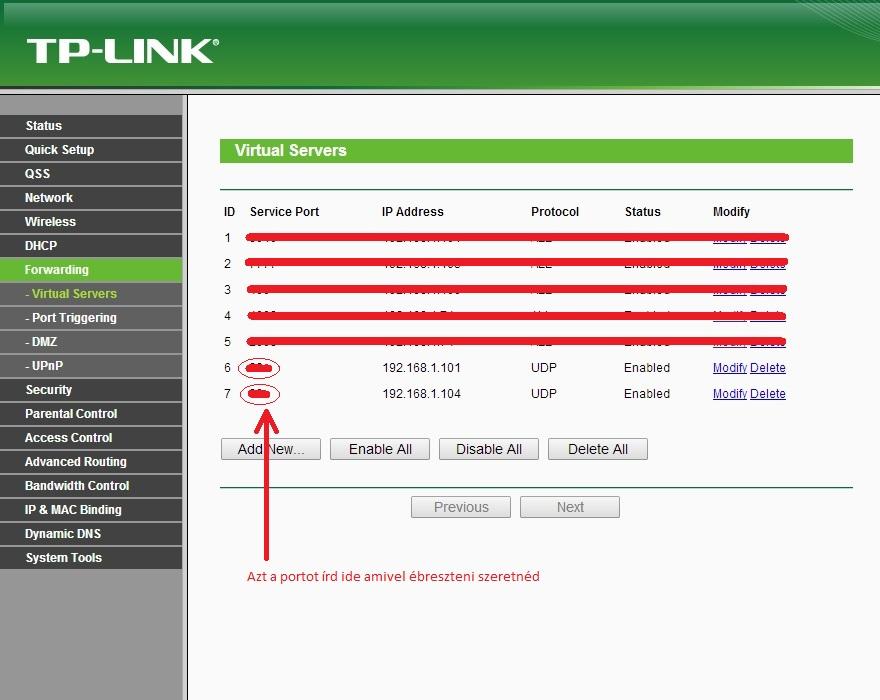Click the Virtual Servers page title
880x700 pixels.
(x=291, y=150)
